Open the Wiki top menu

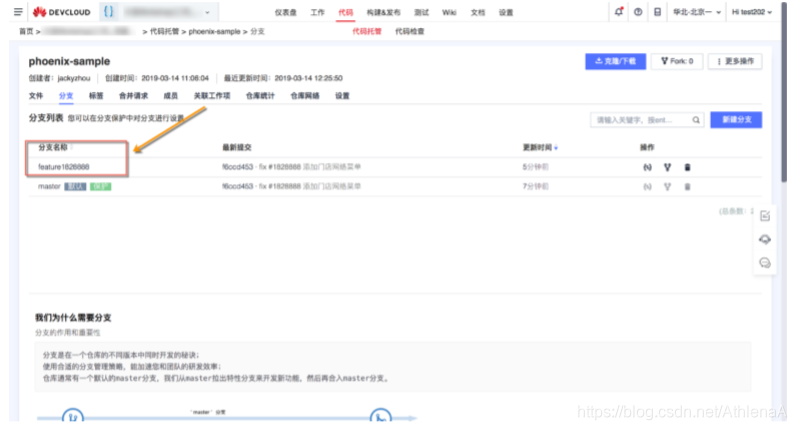click(449, 12)
